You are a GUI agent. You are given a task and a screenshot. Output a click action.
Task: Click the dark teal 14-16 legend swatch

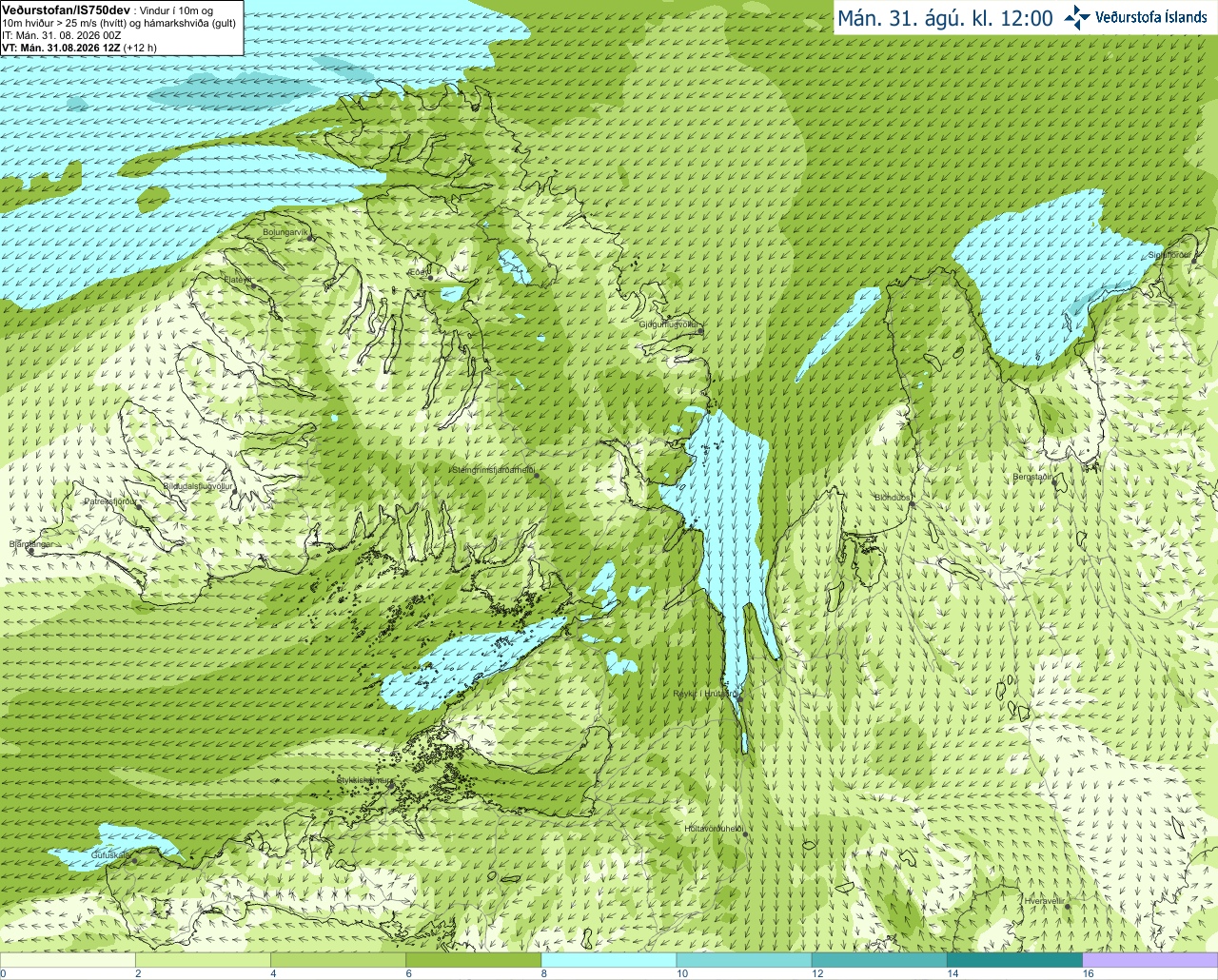[1015, 960]
